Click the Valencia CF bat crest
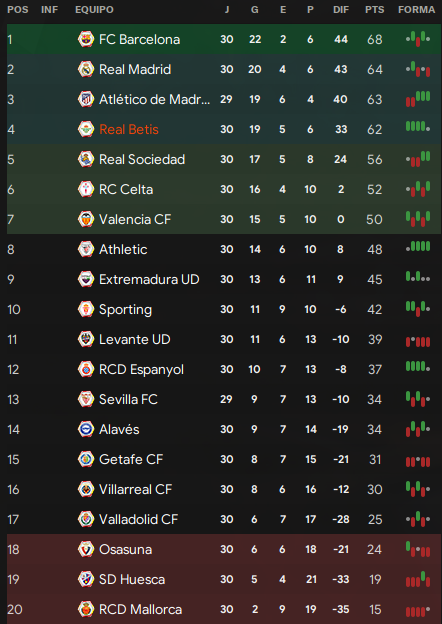The height and width of the screenshot is (624, 442). [x=86, y=219]
